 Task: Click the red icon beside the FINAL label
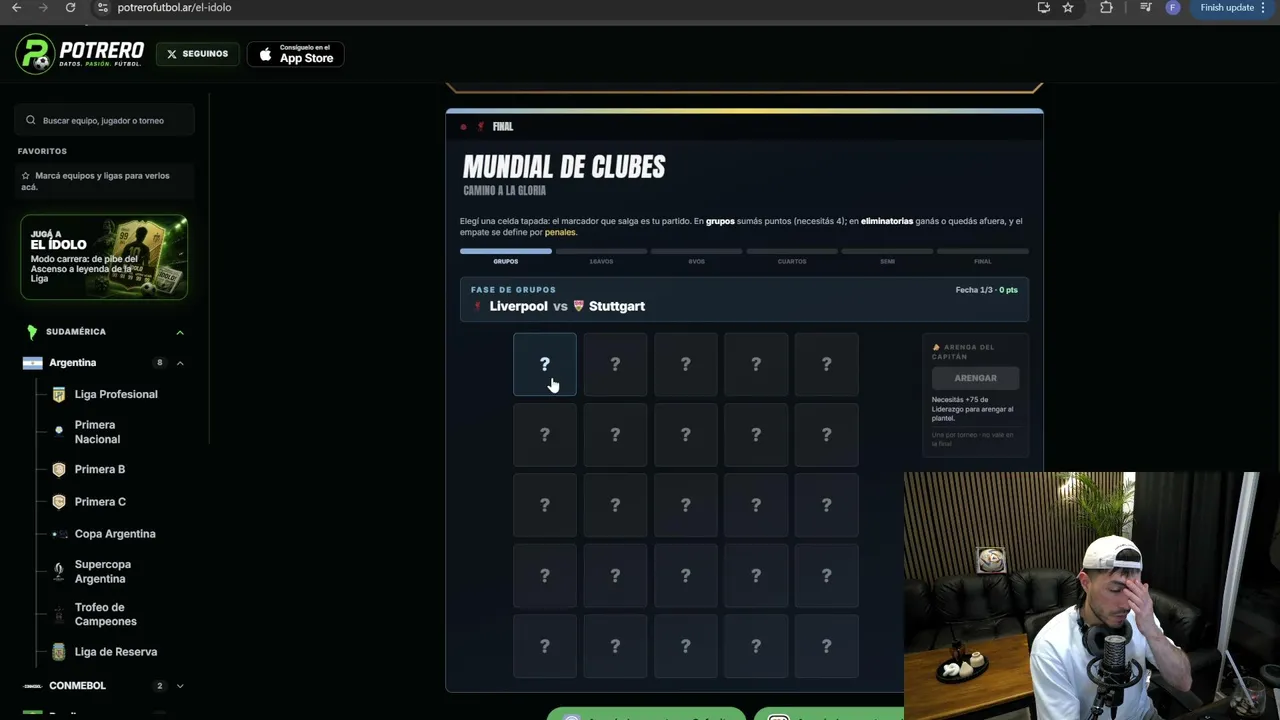point(481,127)
